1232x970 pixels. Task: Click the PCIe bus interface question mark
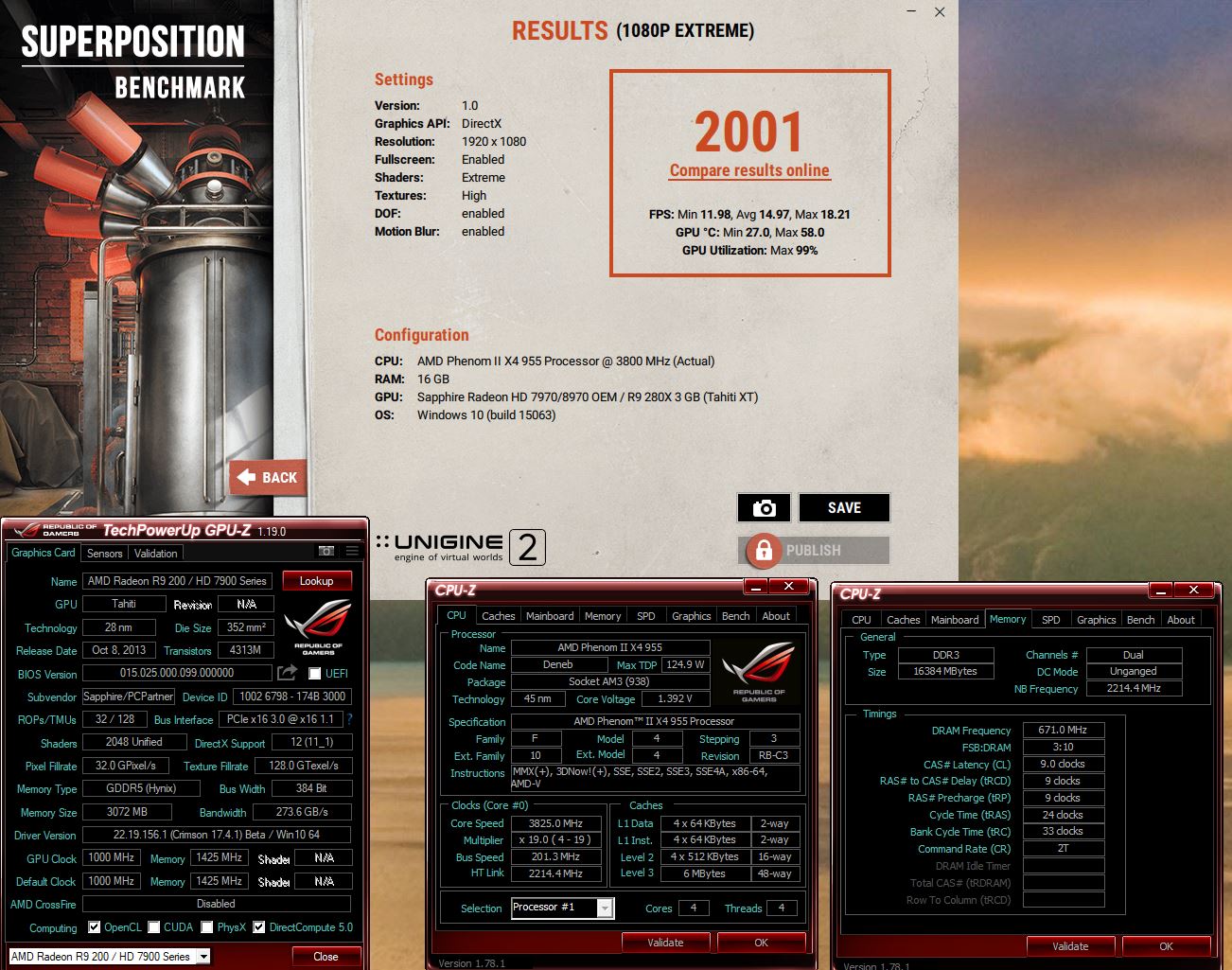coord(350,719)
